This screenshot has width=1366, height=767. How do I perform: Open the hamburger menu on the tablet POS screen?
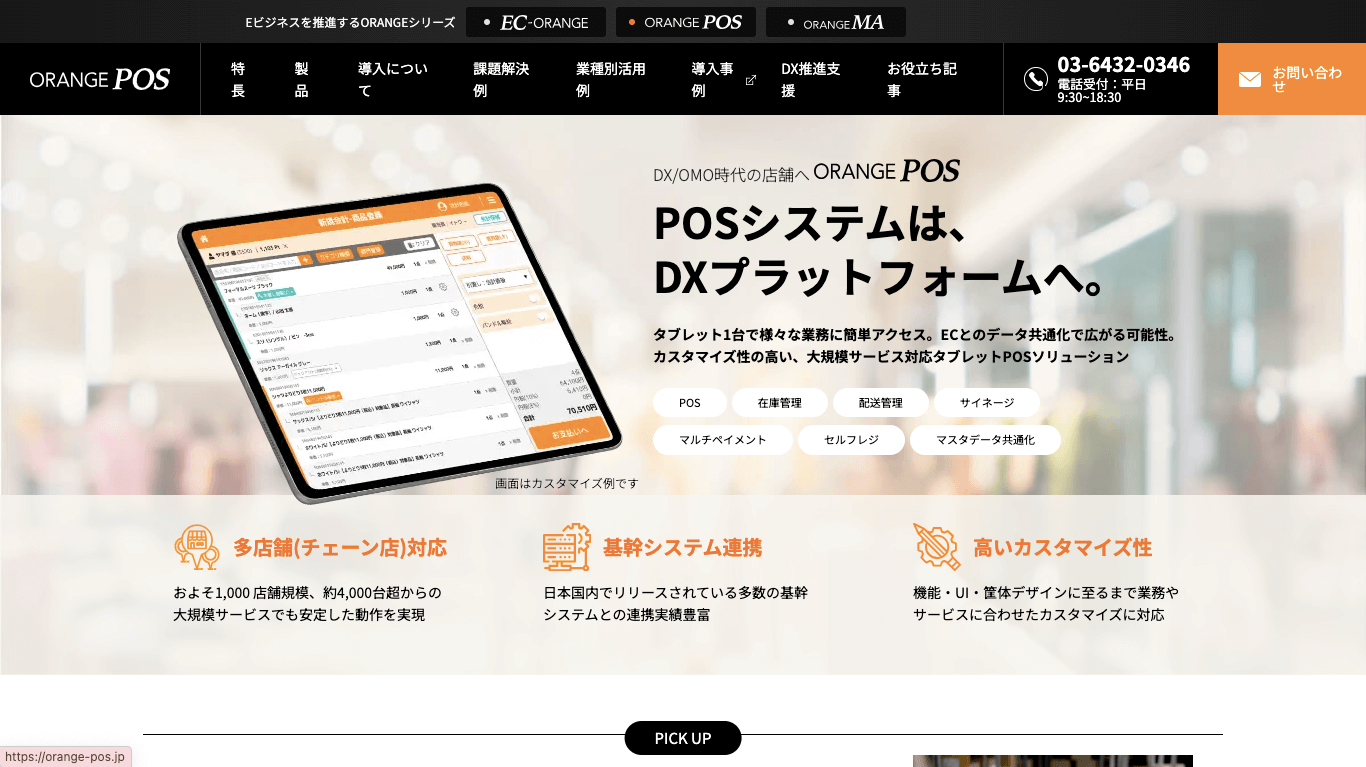coord(489,199)
